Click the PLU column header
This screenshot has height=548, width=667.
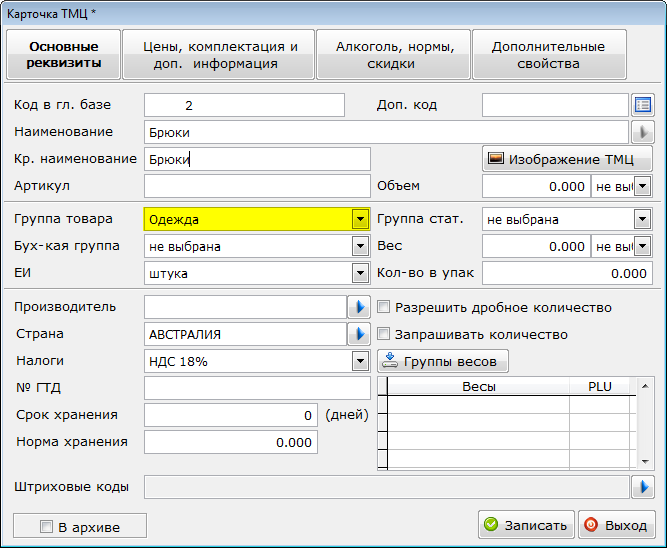click(599, 386)
